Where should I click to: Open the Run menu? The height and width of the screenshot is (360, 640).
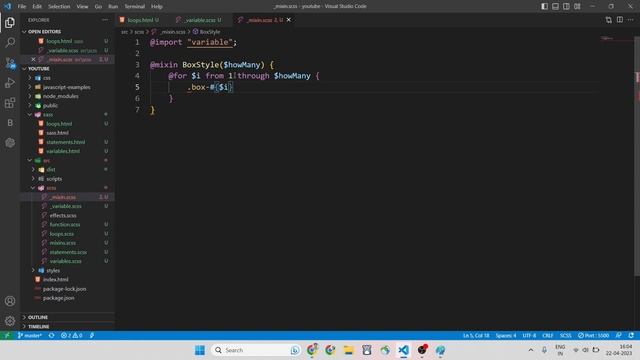tap(113, 6)
